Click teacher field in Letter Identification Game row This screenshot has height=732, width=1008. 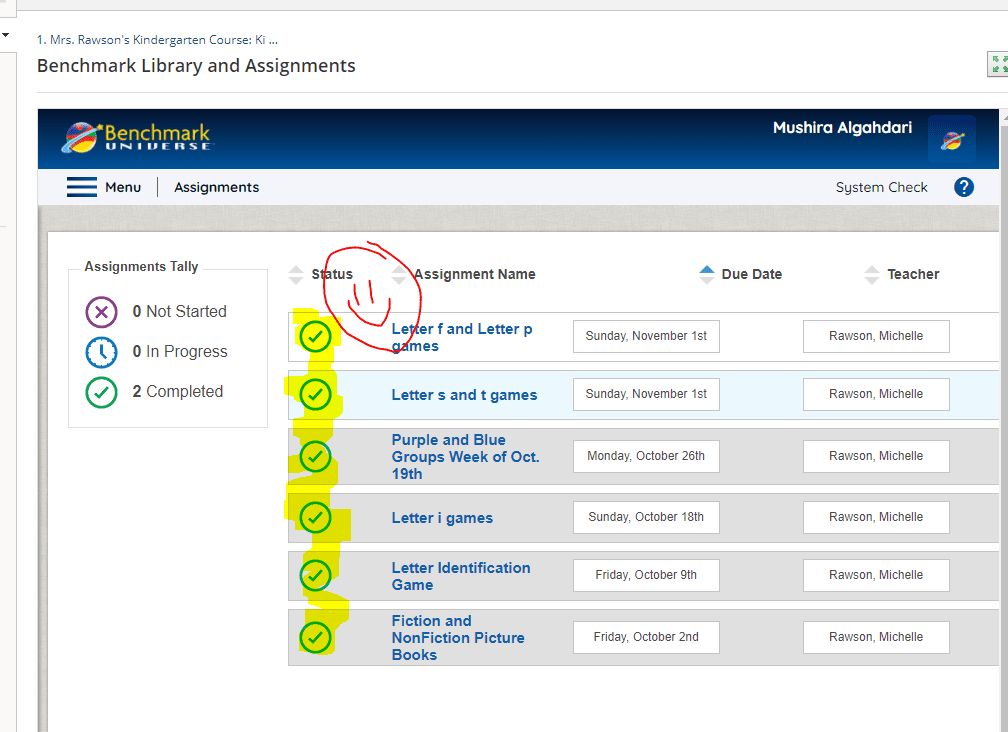coord(876,575)
